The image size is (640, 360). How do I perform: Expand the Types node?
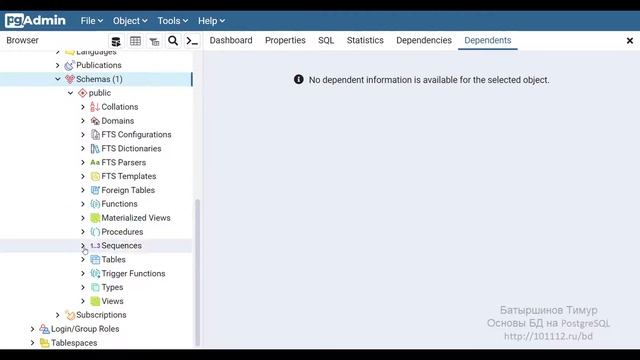[x=83, y=287]
